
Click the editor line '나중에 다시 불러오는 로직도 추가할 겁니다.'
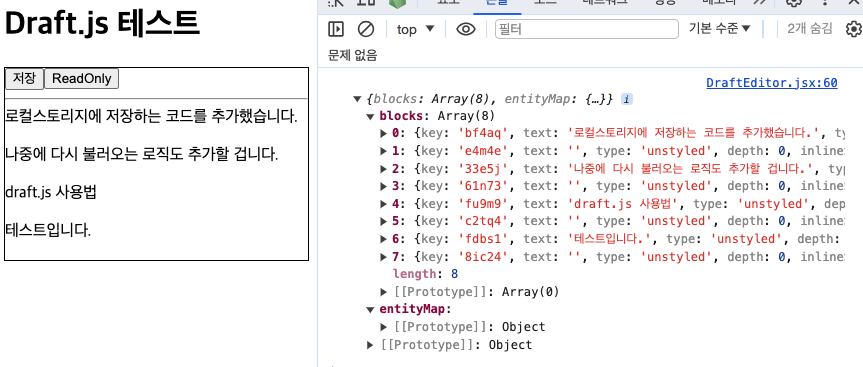[x=142, y=154]
